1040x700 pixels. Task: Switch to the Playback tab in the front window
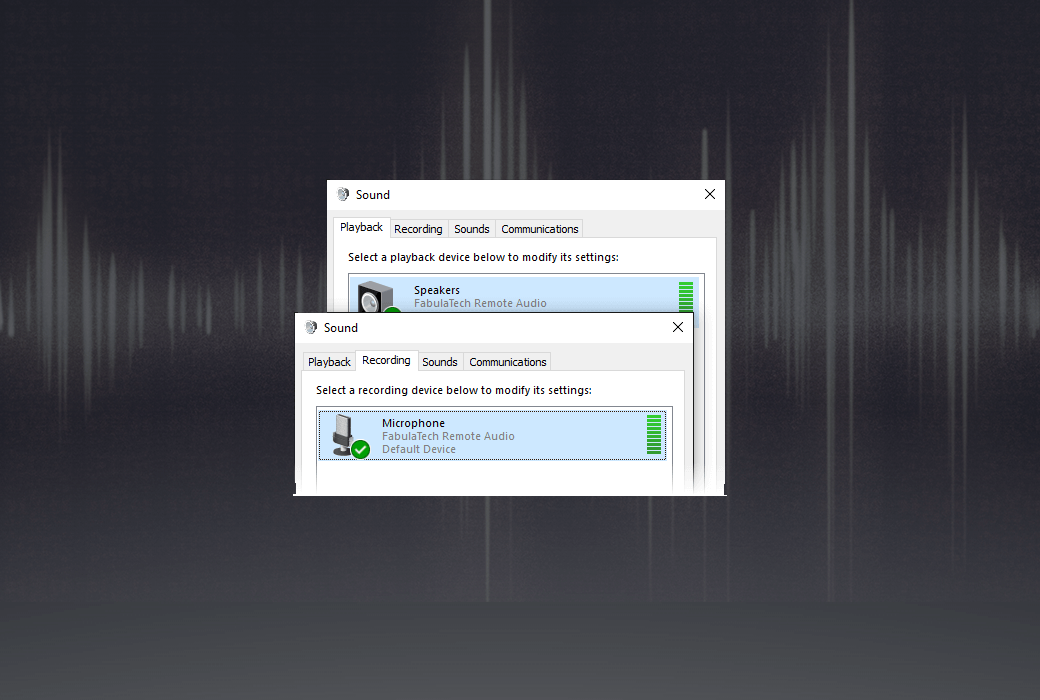329,361
